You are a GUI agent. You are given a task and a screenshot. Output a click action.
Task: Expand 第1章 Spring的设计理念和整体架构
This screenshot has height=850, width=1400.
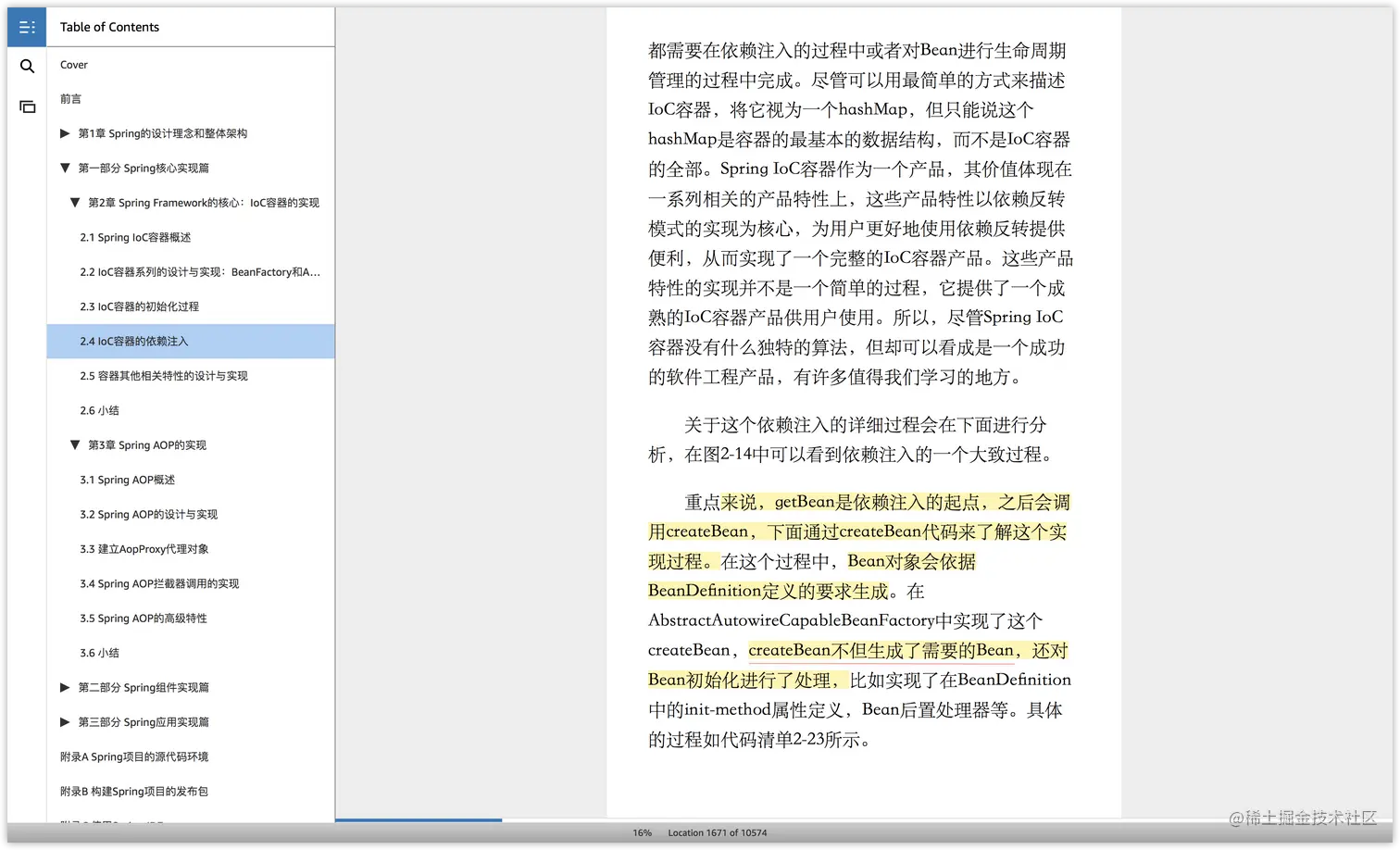tap(65, 133)
